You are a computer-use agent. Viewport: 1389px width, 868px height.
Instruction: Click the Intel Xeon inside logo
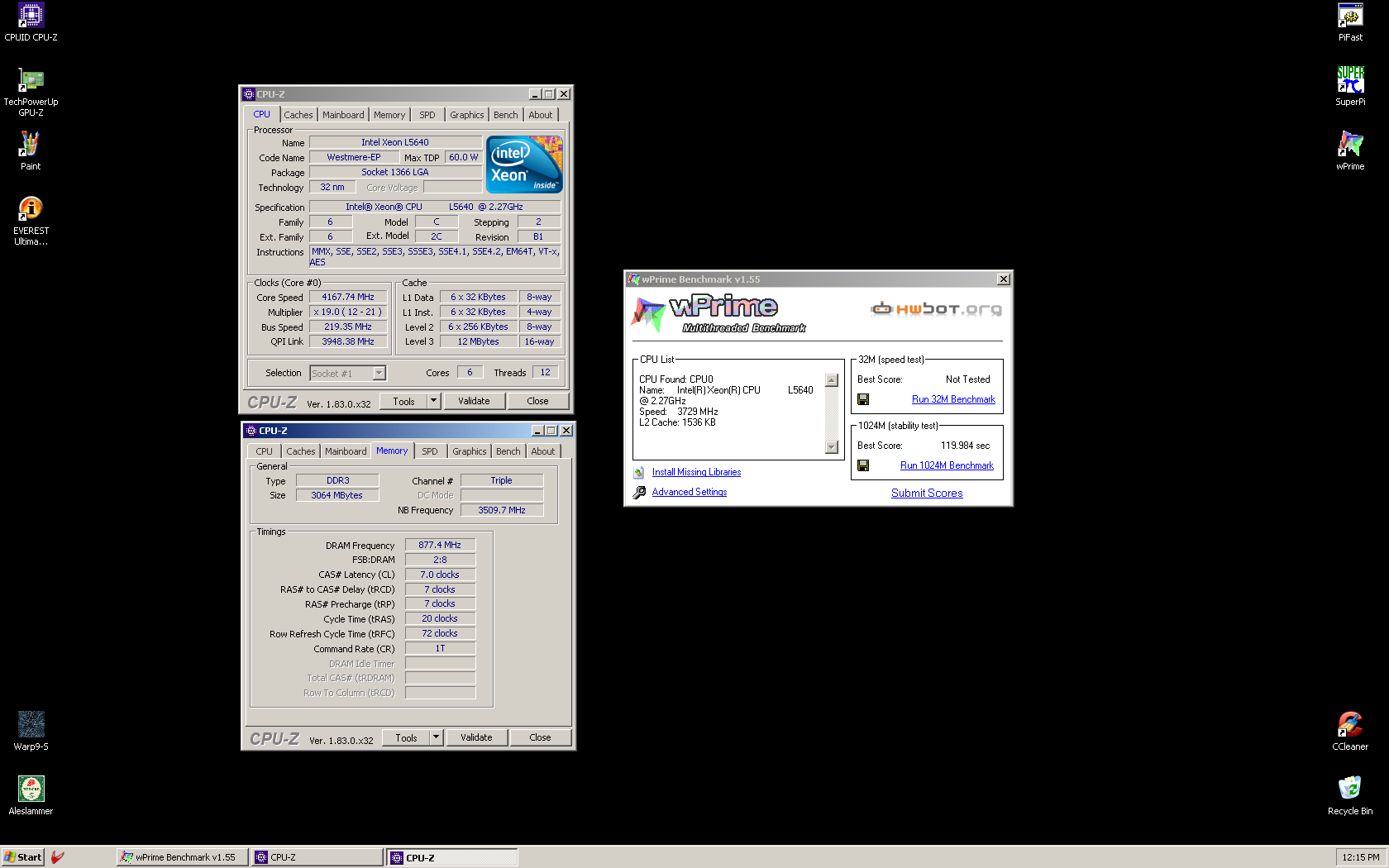tap(524, 164)
